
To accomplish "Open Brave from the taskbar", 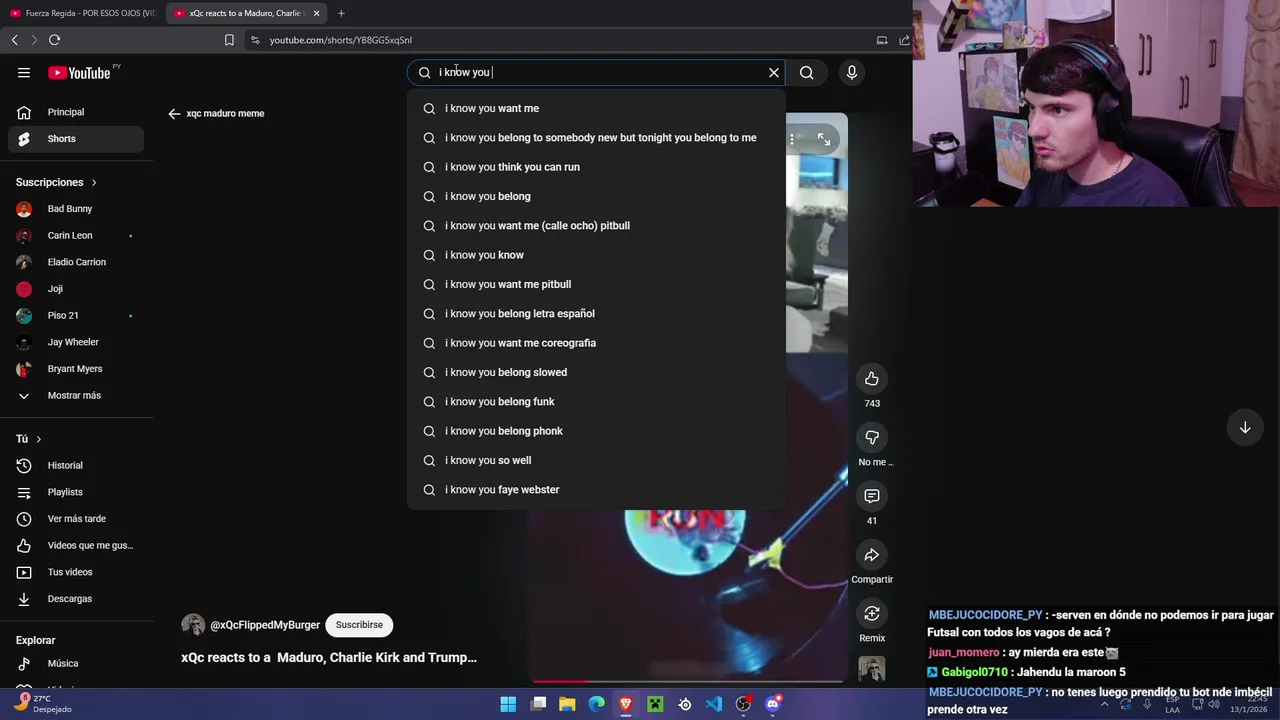I will pos(626,704).
